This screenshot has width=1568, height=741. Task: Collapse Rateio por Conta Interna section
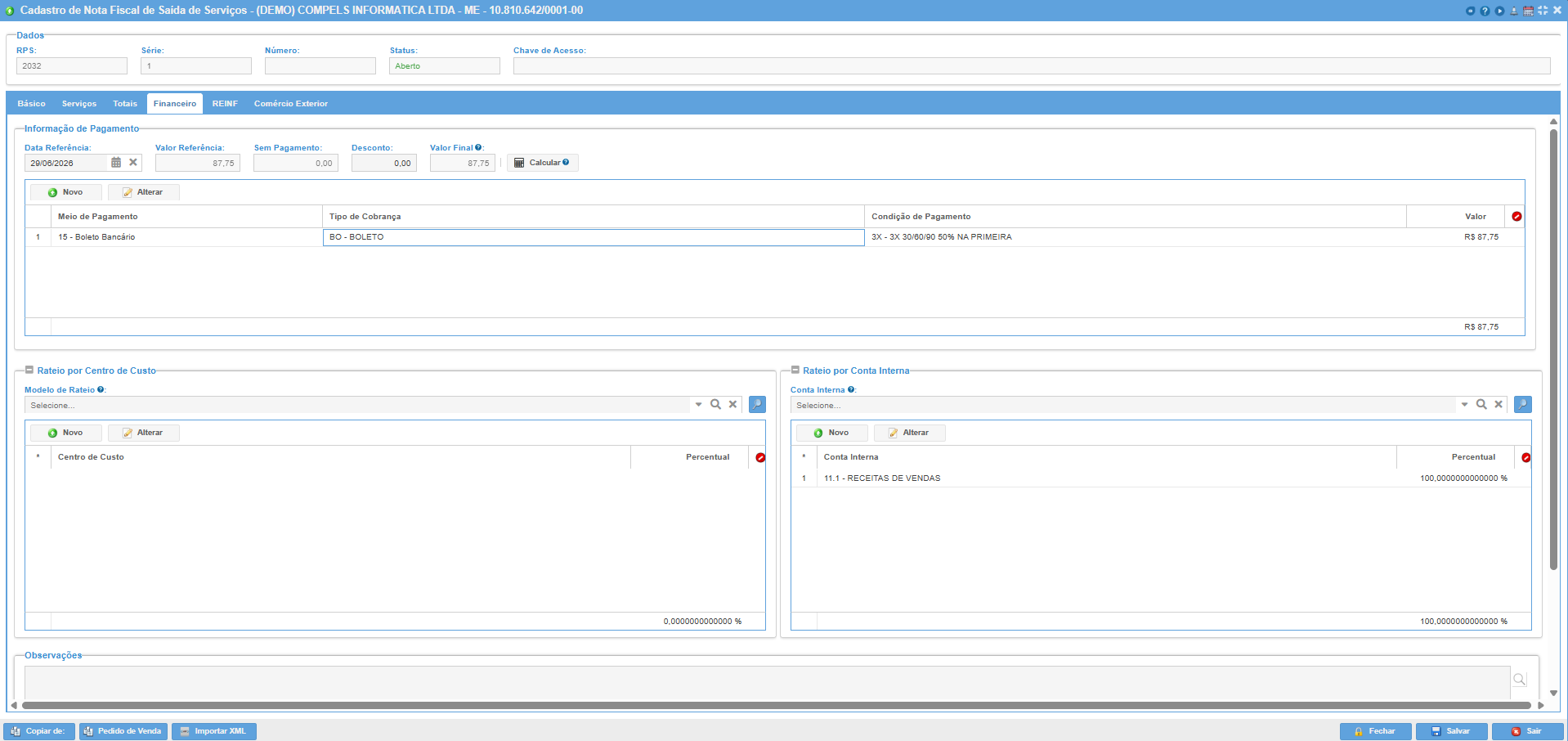click(x=795, y=370)
